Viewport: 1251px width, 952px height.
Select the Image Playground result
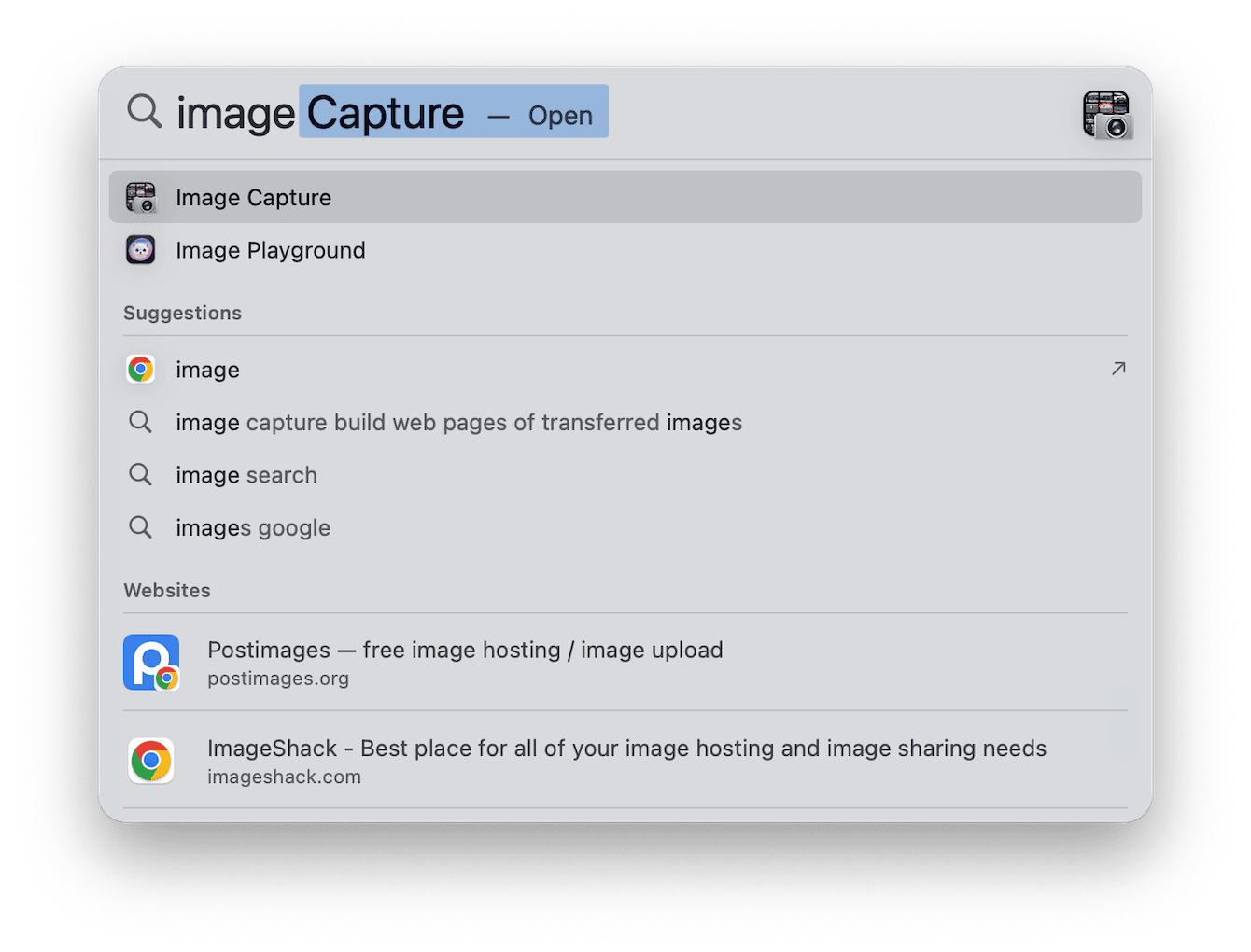tap(271, 250)
